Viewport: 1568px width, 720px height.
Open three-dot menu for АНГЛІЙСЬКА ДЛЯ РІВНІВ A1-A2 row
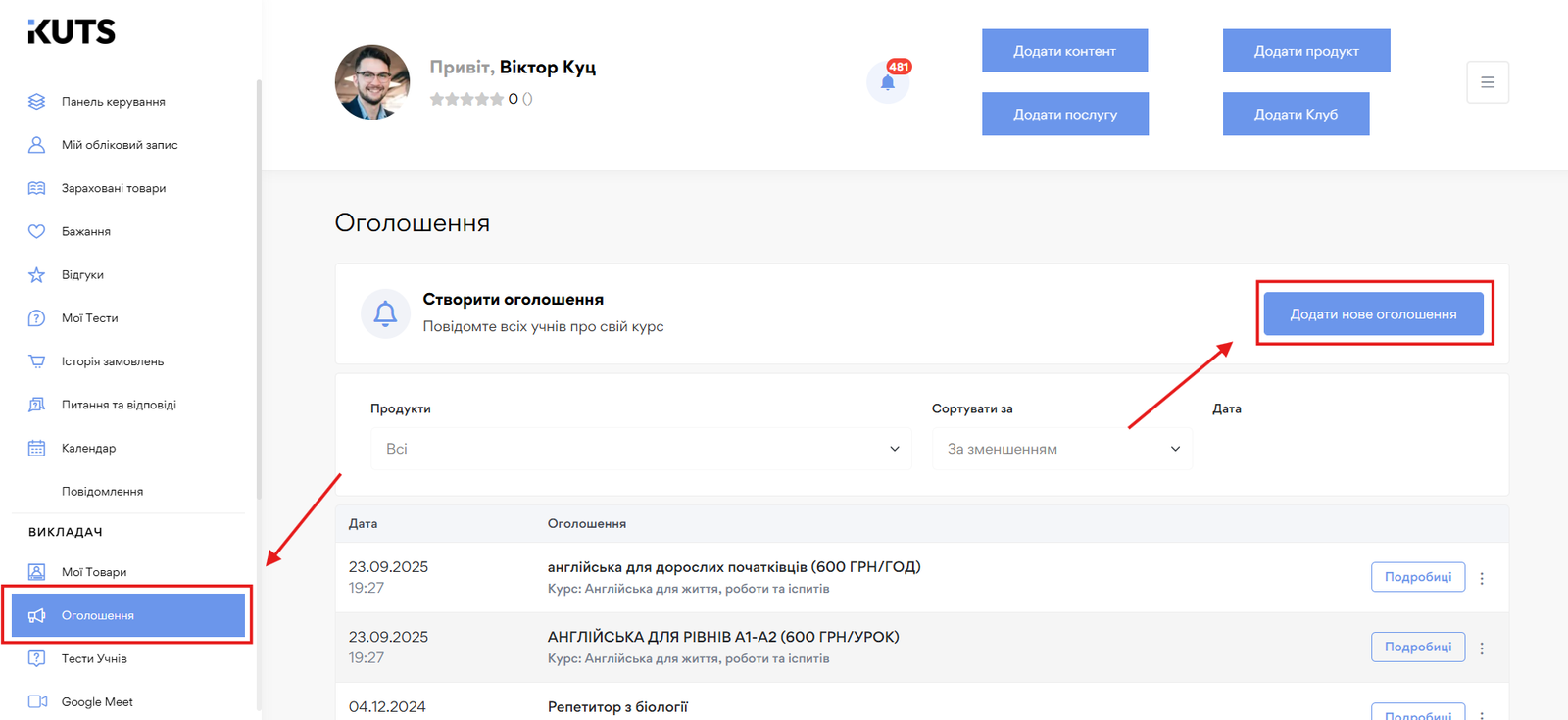pos(1482,648)
